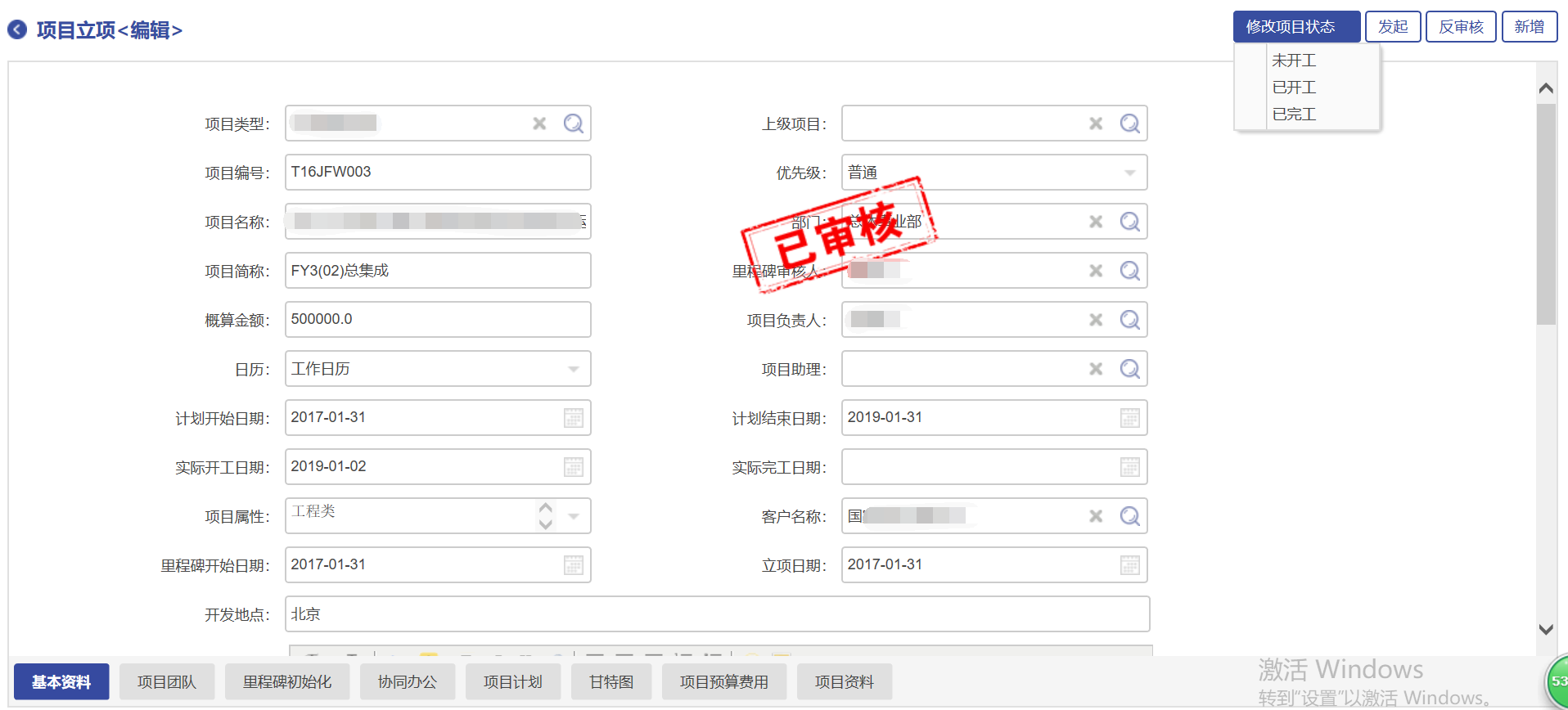This screenshot has width=1568, height=710.
Task: Open the calendar picker for 计划开始日期
Action: 573,418
